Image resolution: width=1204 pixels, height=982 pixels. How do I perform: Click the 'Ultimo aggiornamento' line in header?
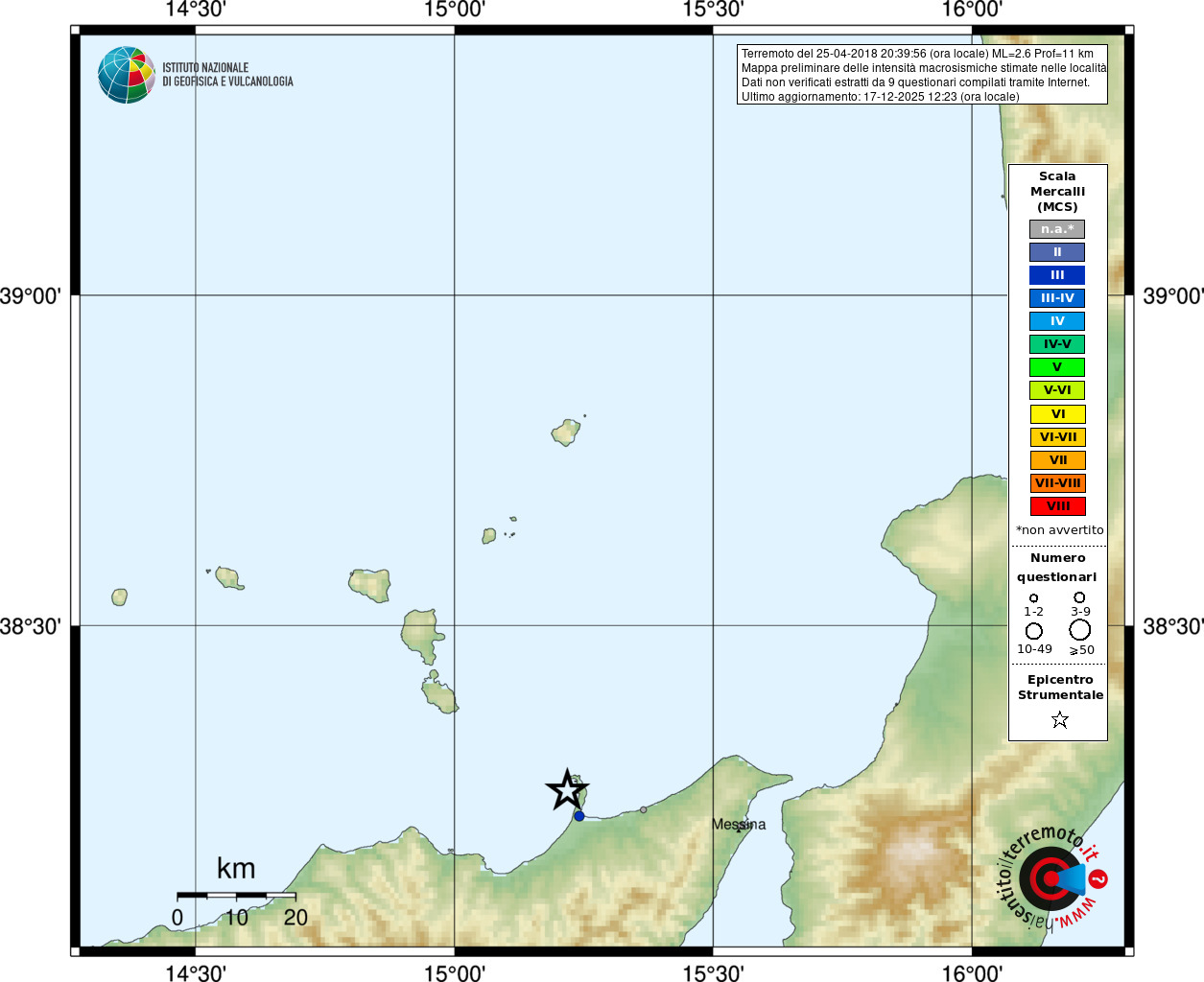tap(880, 97)
